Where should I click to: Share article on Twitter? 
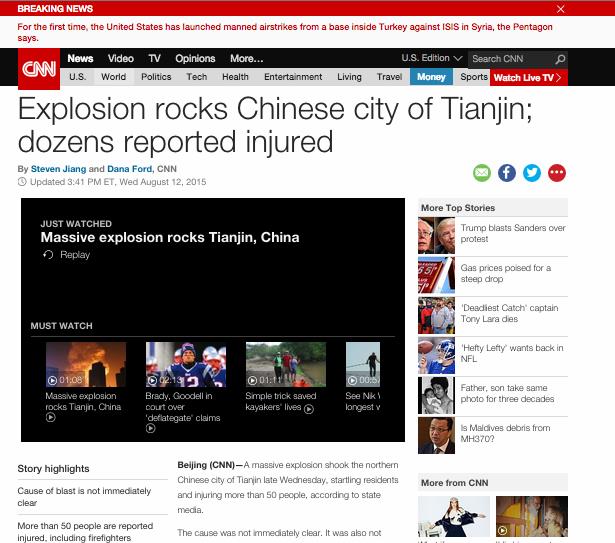532,173
